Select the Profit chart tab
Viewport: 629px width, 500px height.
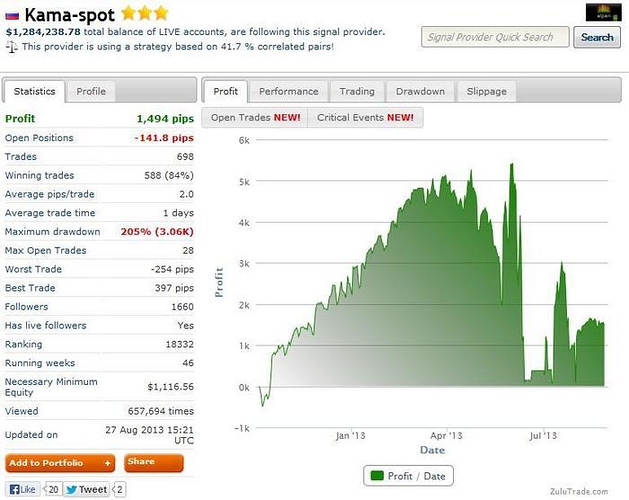coord(225,91)
